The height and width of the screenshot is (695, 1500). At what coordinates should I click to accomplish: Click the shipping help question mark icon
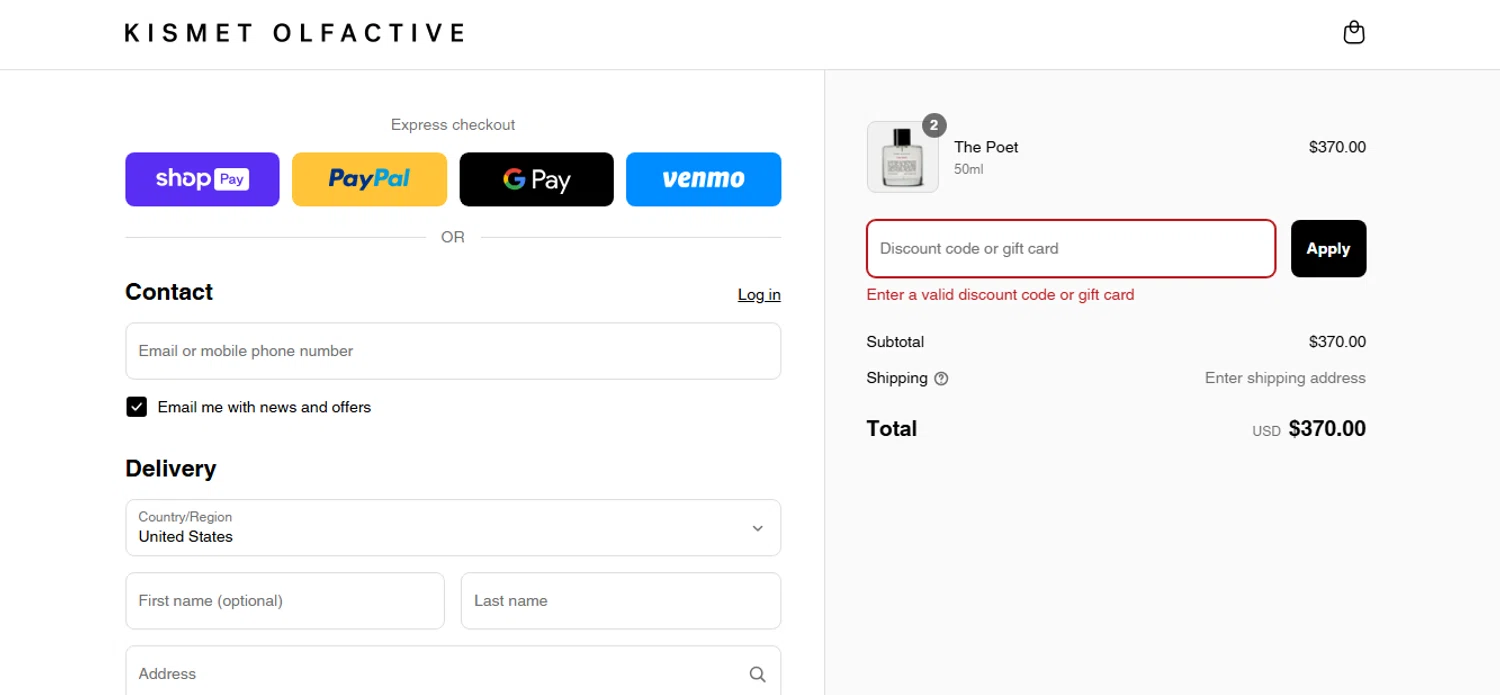(x=941, y=379)
